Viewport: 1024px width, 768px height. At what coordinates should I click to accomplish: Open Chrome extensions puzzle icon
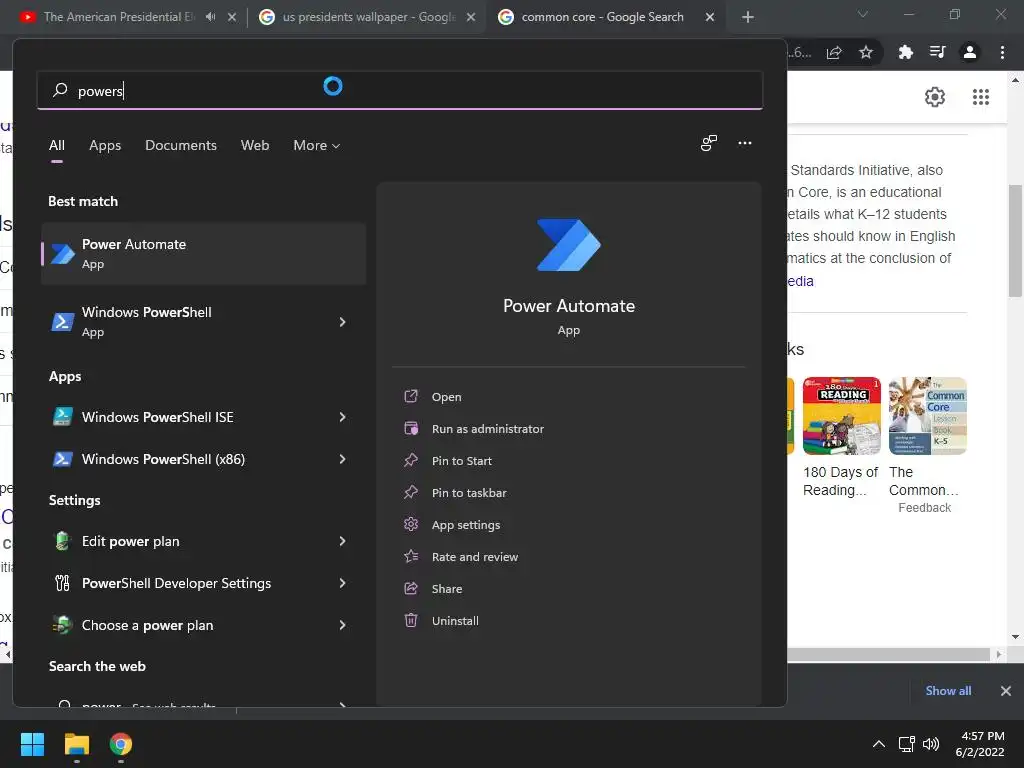(905, 52)
